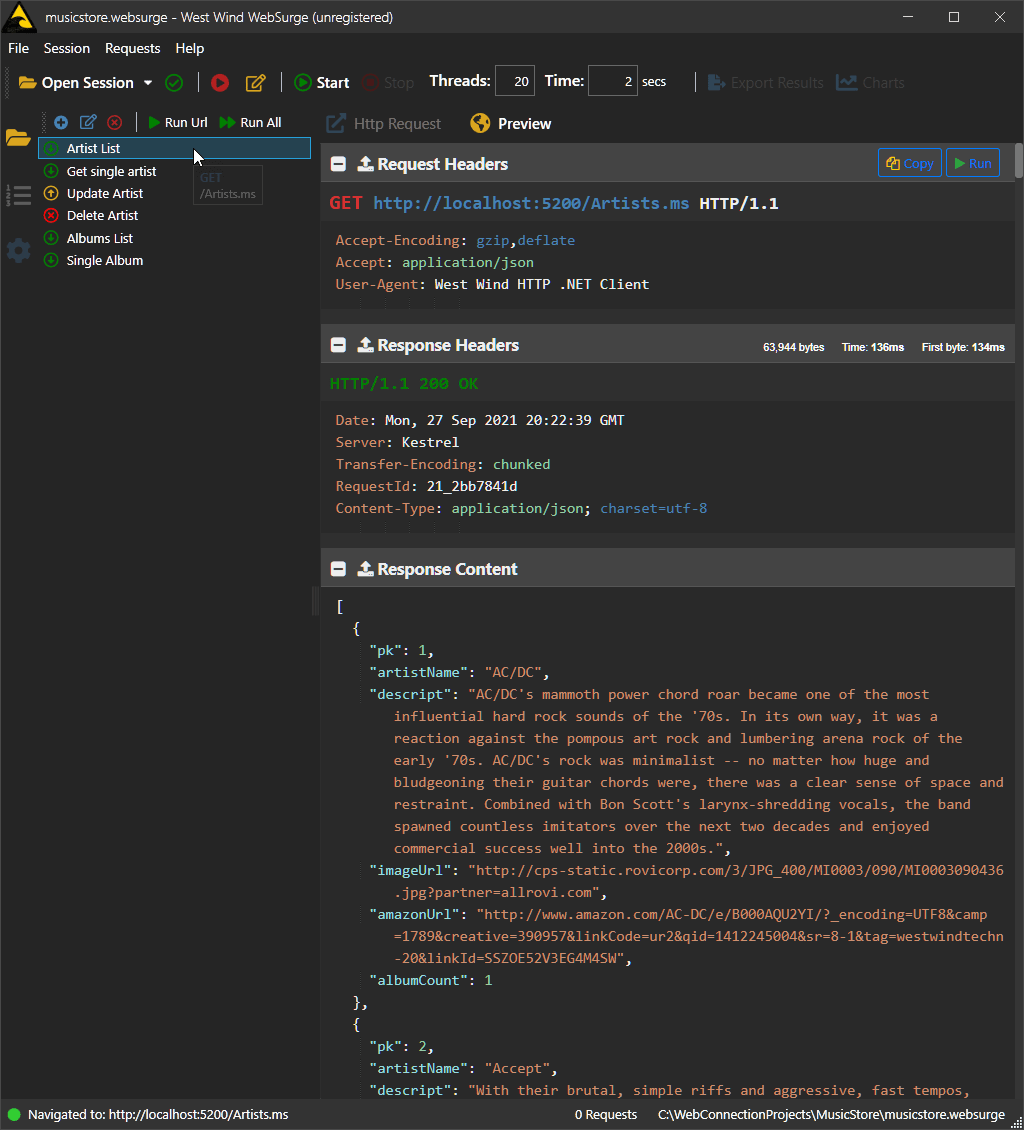
Task: Click the vertical scrollbar in response panel
Action: click(x=1018, y=160)
